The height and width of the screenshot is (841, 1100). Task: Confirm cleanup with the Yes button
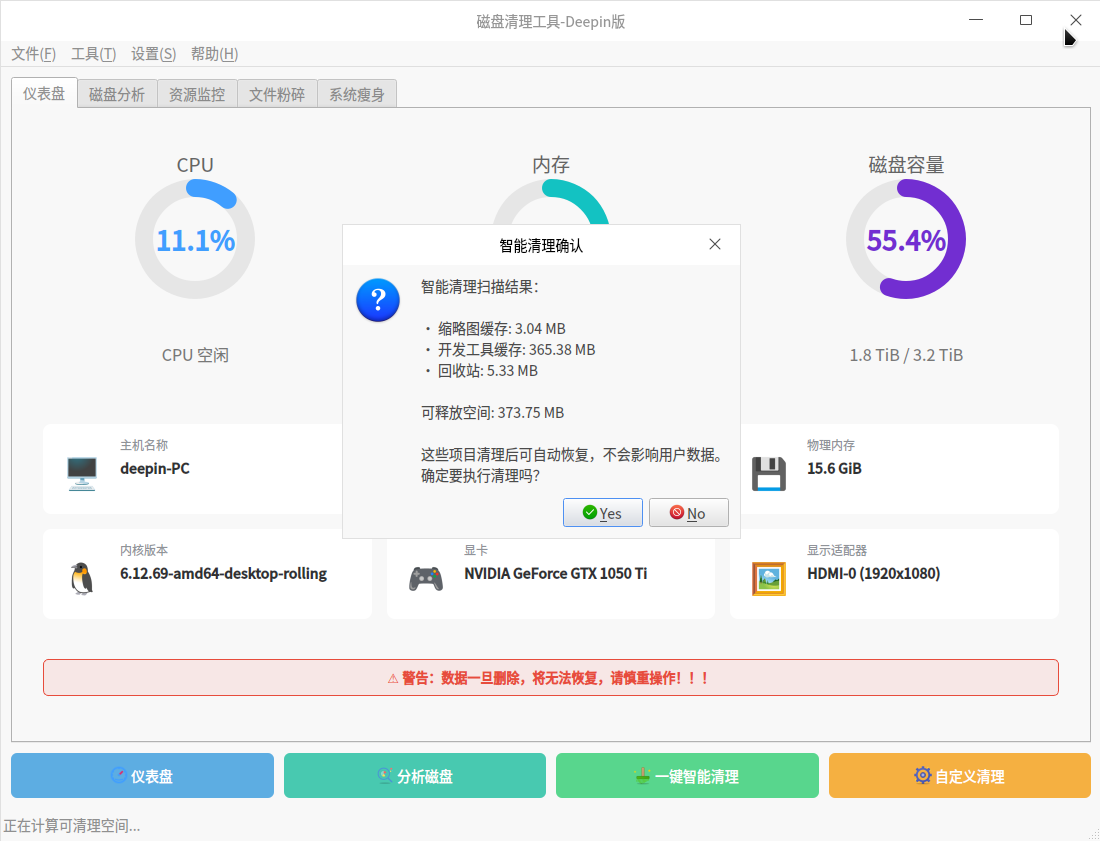602,513
